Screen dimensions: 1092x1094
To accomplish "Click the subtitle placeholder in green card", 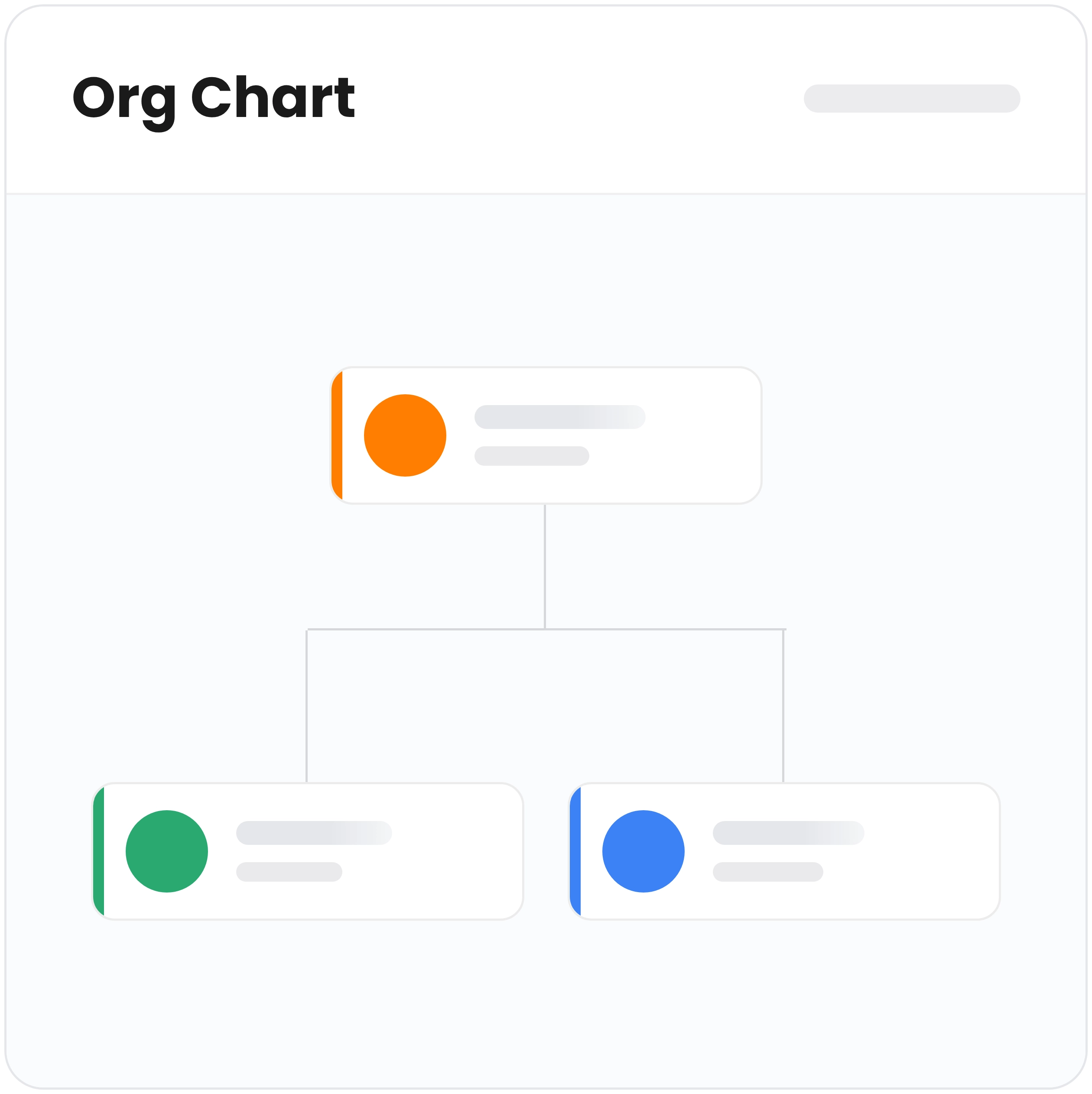I will click(x=289, y=871).
